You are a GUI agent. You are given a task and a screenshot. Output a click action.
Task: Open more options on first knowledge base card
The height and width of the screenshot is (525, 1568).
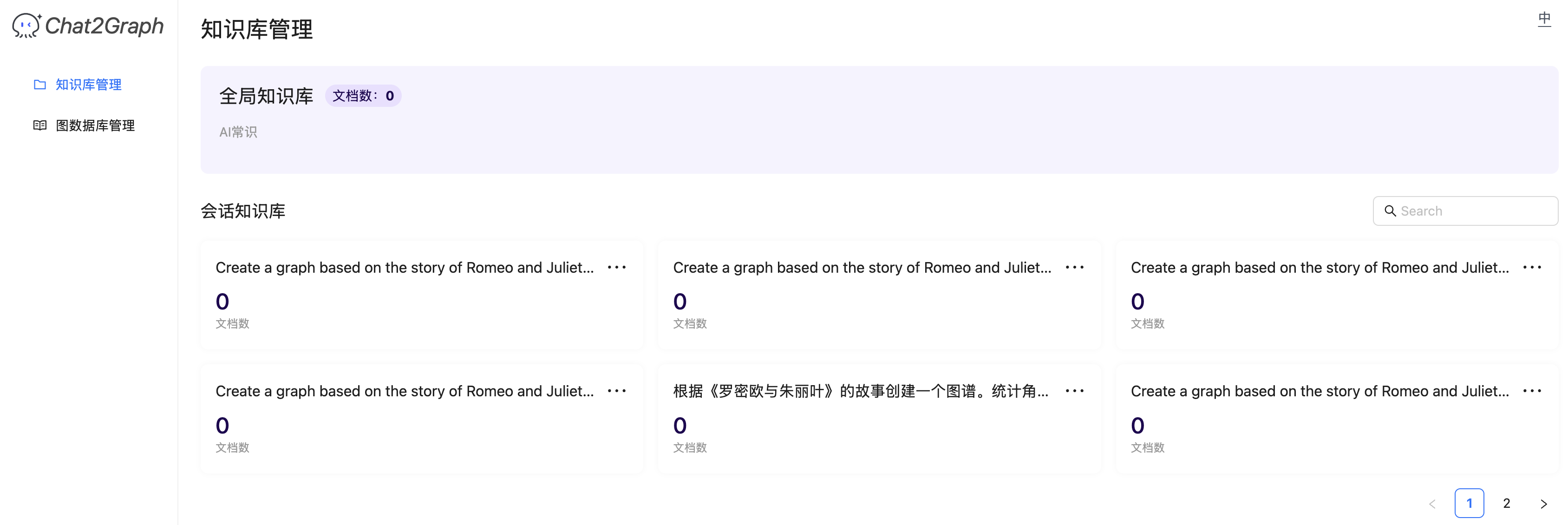tap(617, 267)
